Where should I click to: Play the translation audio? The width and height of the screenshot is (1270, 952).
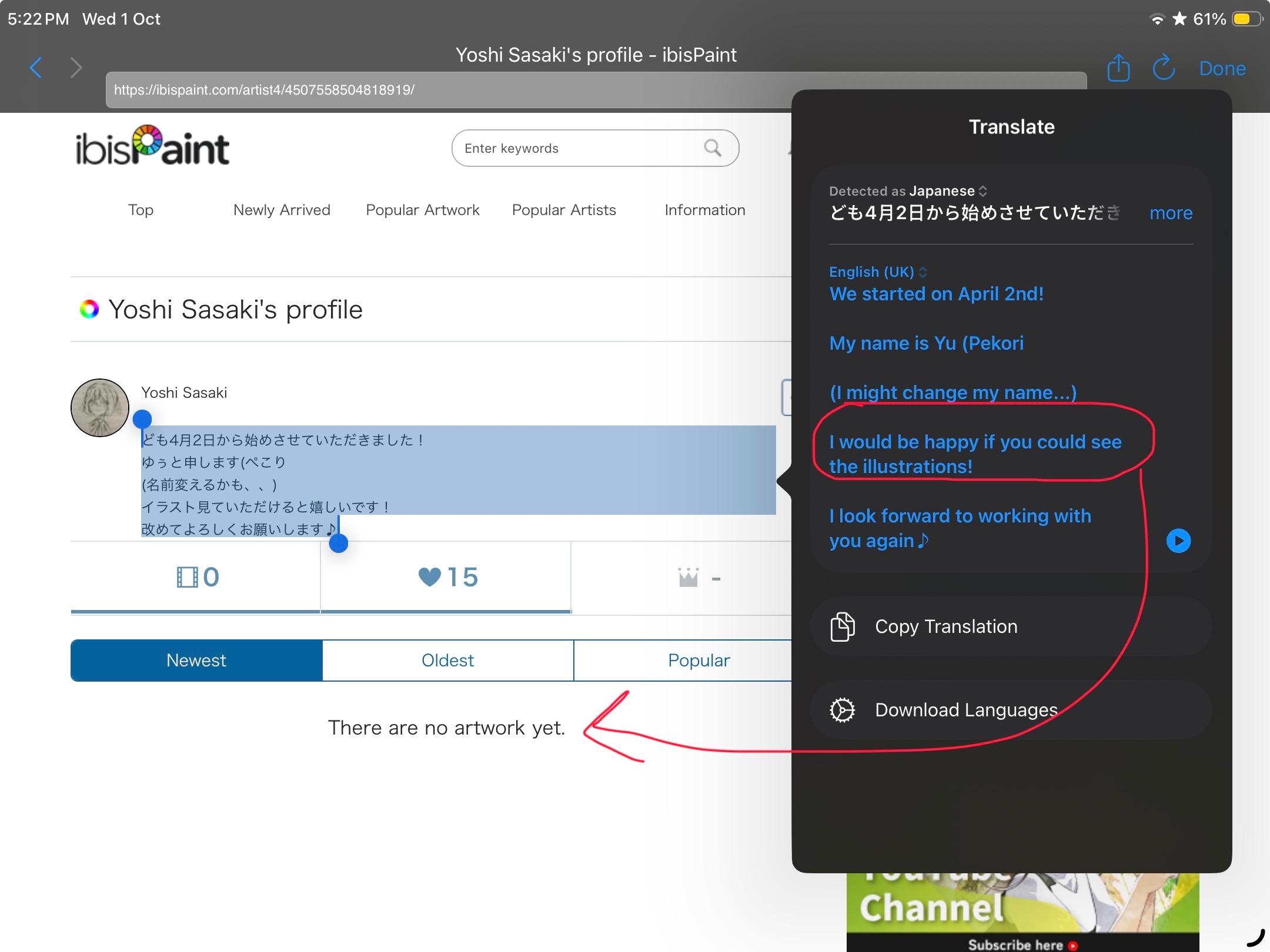(x=1178, y=541)
